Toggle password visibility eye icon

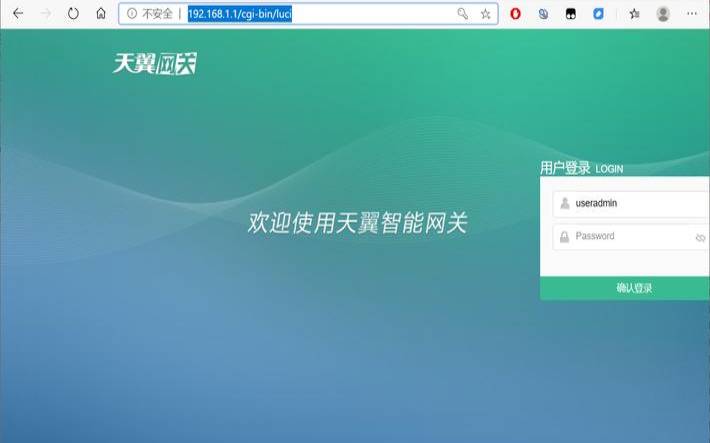tap(700, 238)
